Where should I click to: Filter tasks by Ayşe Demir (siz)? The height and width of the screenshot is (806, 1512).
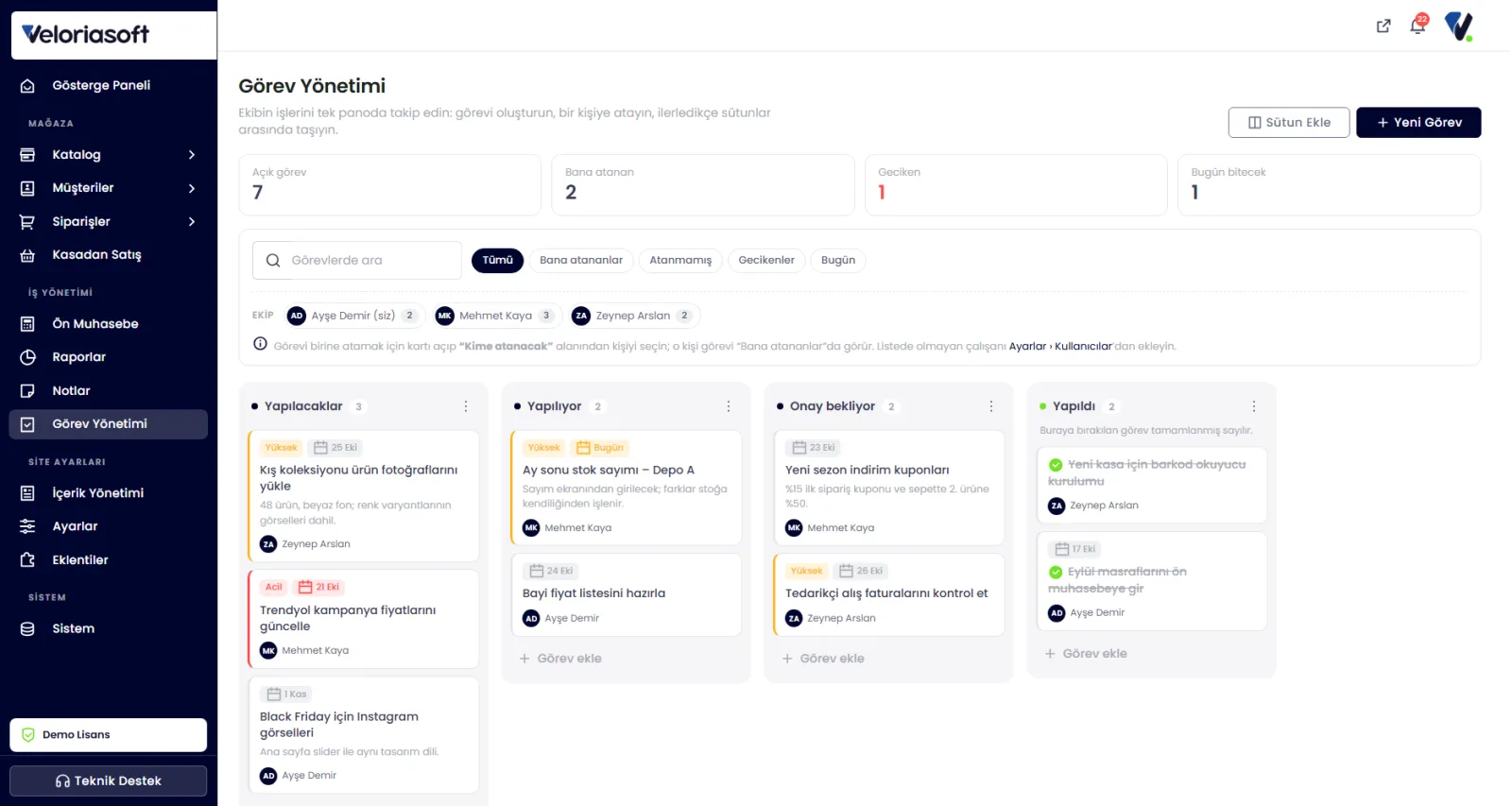click(352, 316)
